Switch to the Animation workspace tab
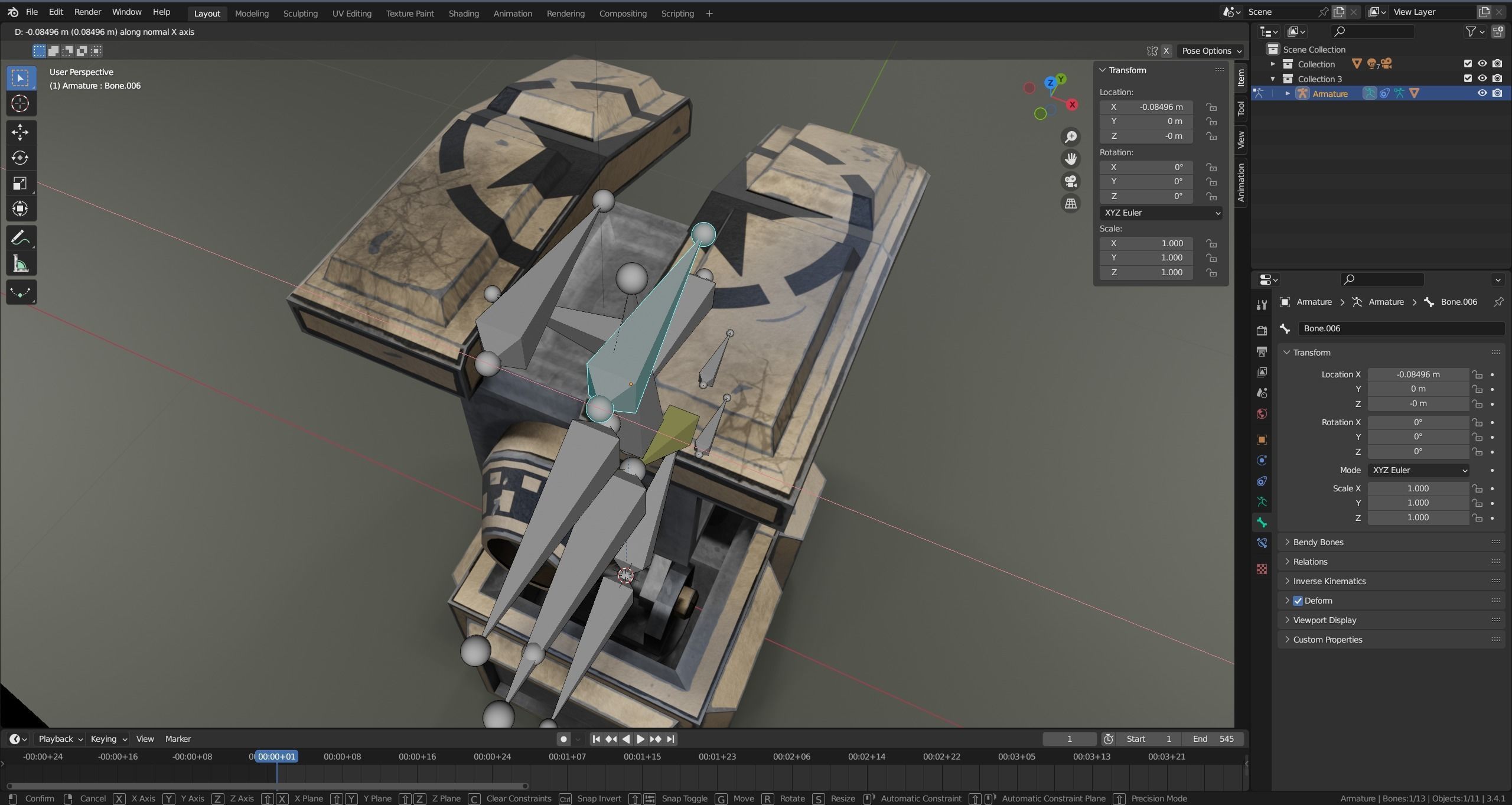Viewport: 1512px width, 805px height. (x=513, y=13)
